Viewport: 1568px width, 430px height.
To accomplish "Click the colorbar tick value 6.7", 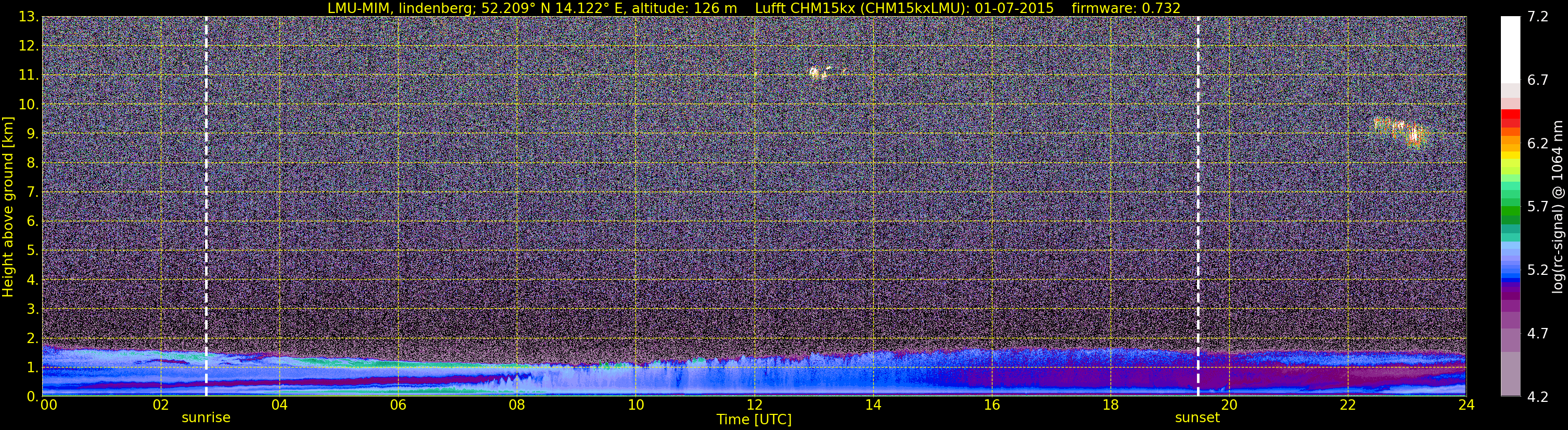I will [1538, 80].
